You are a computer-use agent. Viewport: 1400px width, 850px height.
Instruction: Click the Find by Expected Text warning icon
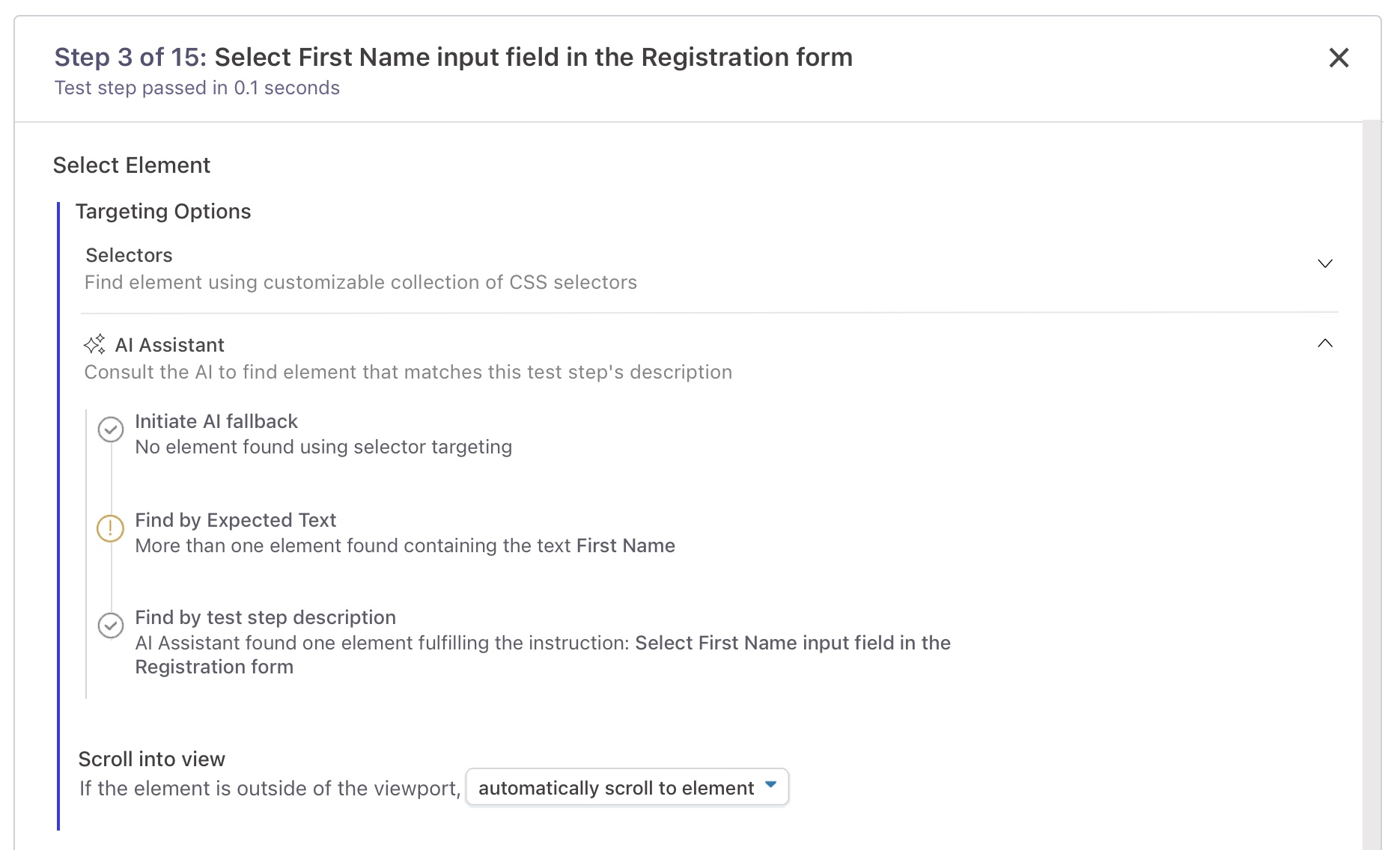(111, 528)
